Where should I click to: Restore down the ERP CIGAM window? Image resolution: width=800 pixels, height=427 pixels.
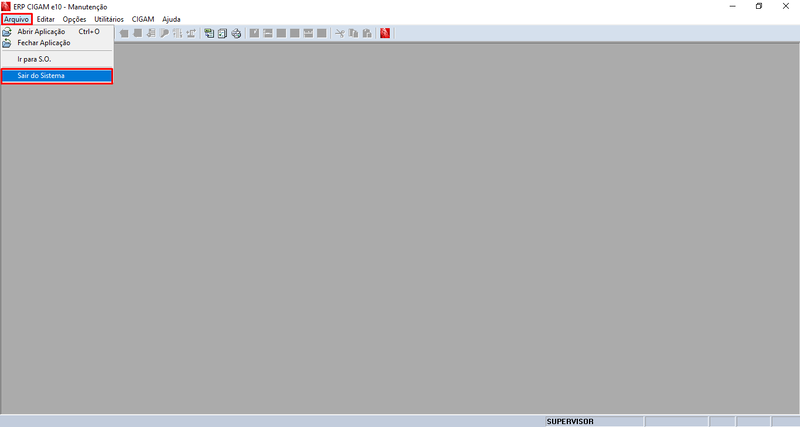click(759, 7)
